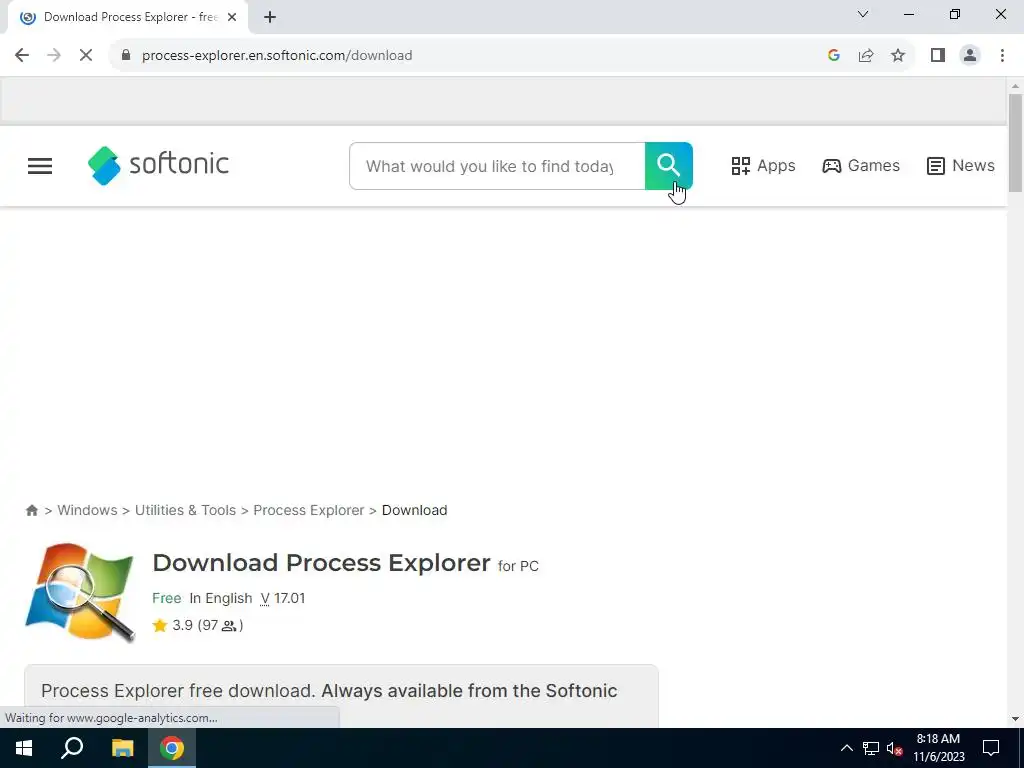The height and width of the screenshot is (768, 1024).
Task: Open File Explorer from taskbar
Action: pos(122,748)
